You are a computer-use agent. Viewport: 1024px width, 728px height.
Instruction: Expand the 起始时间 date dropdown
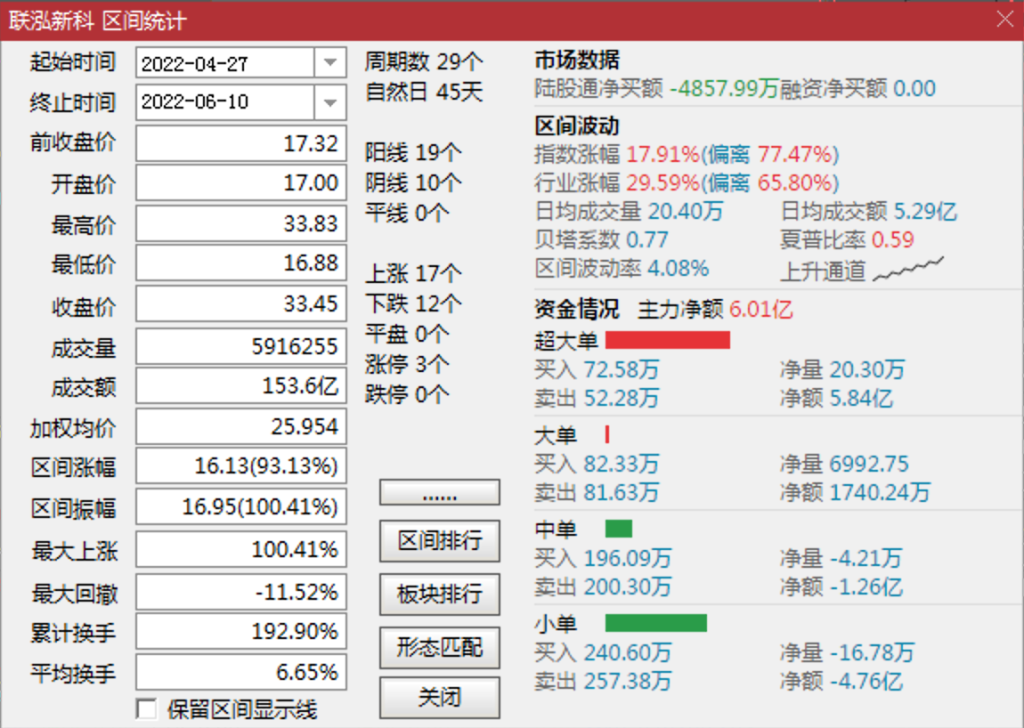click(x=330, y=63)
